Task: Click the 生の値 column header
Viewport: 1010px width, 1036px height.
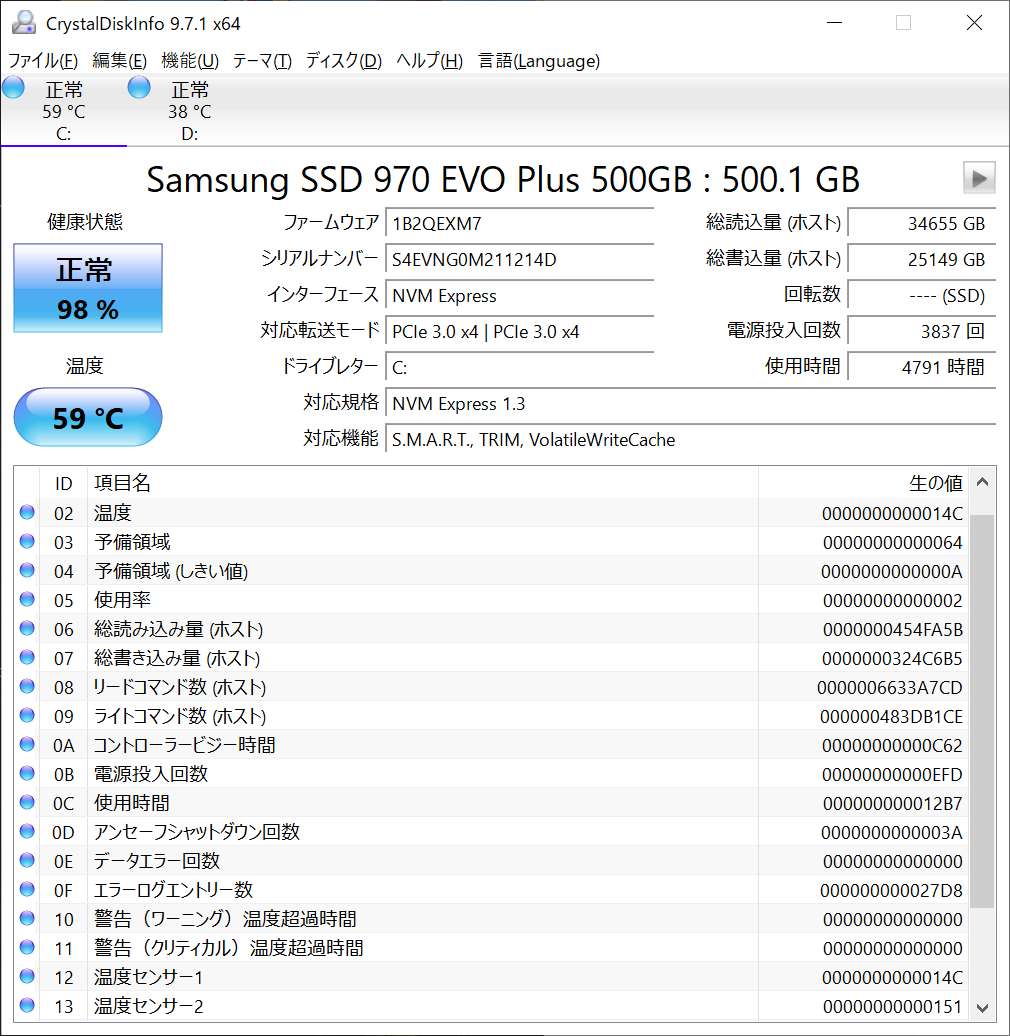Action: 862,483
